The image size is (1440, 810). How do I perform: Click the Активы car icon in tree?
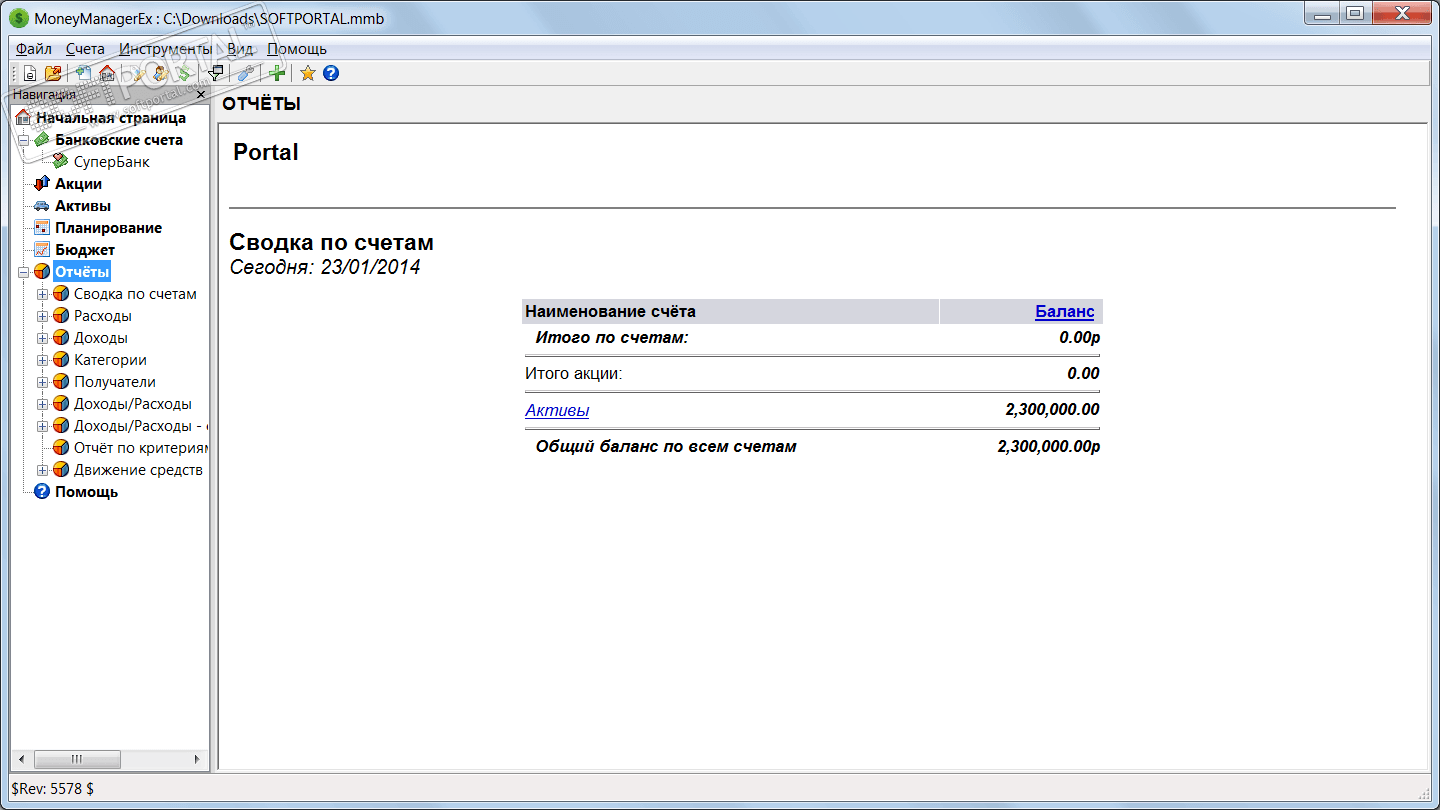coord(42,206)
